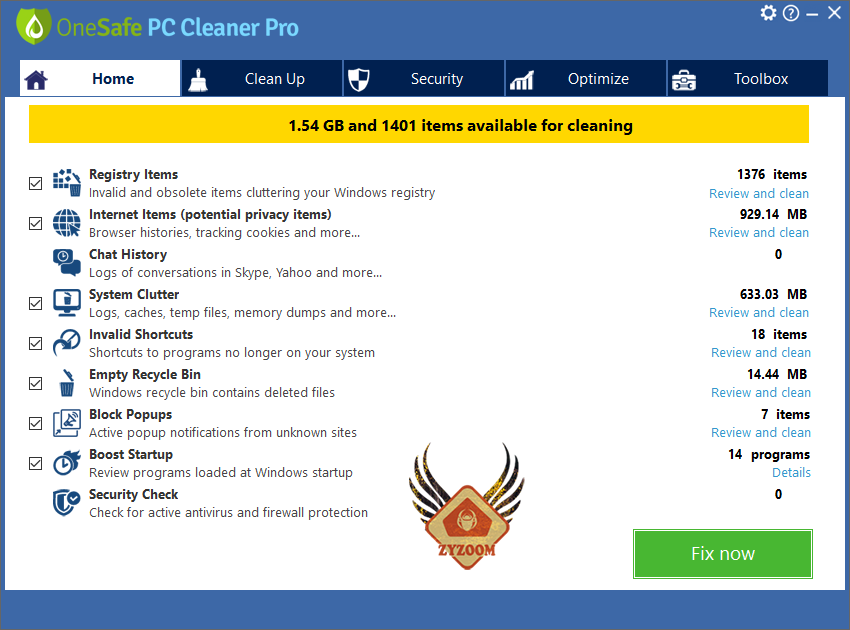Image resolution: width=850 pixels, height=630 pixels.
Task: Uncheck the Boost Startup checkbox
Action: 35,464
